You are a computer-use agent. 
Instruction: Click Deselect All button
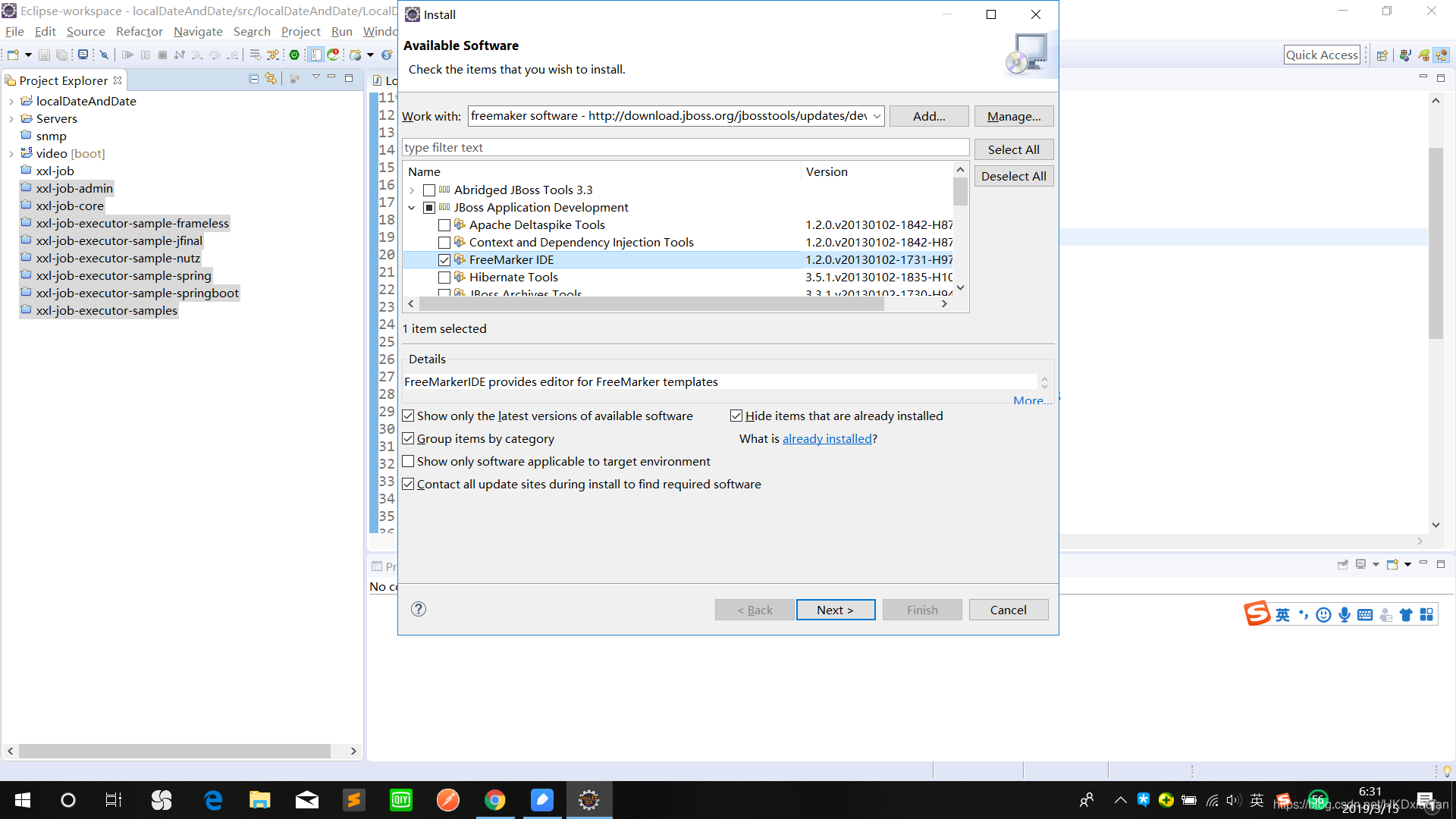click(1014, 176)
